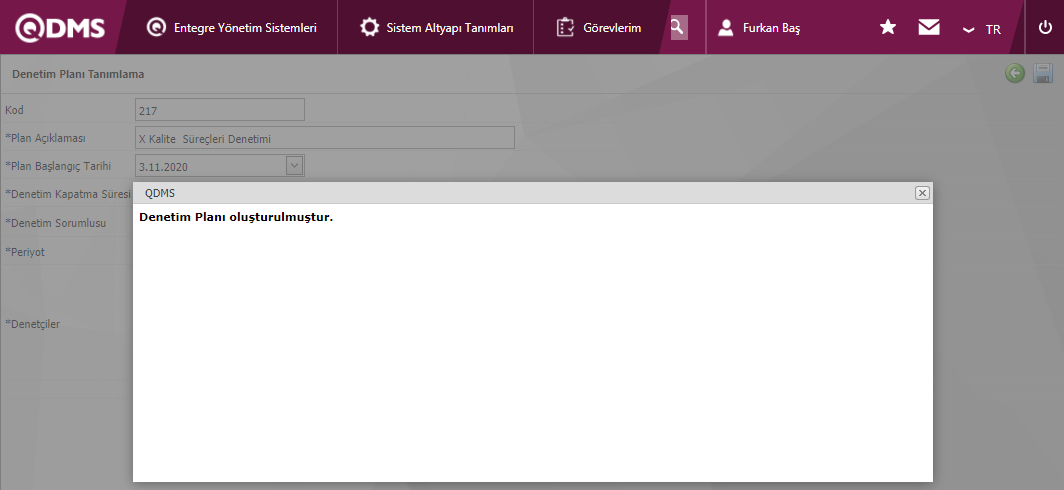The height and width of the screenshot is (490, 1064).
Task: Expand the TR language selector
Action: [982, 29]
